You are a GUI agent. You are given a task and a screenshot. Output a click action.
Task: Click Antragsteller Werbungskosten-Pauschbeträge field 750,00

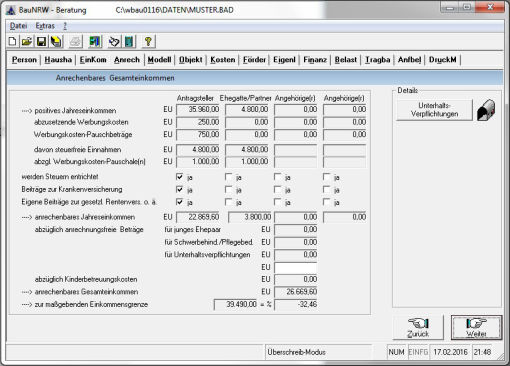click(198, 134)
